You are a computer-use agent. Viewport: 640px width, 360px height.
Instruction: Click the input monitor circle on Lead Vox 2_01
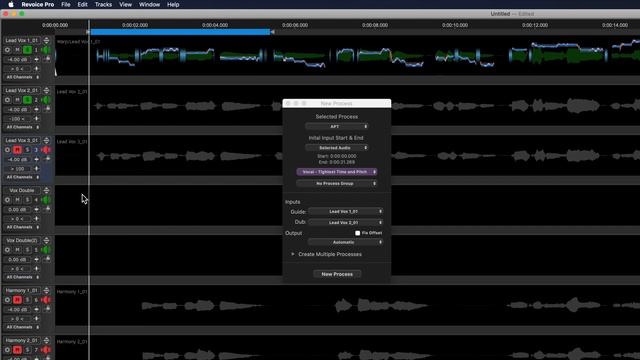pos(7,100)
